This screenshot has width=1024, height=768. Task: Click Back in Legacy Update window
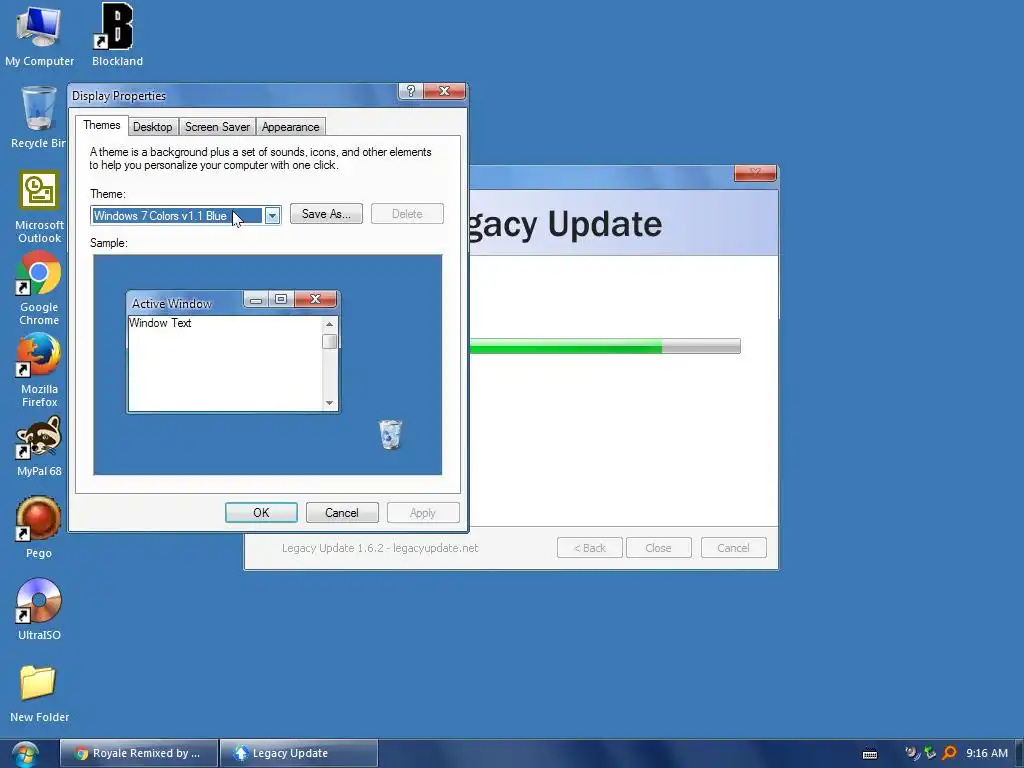tap(590, 548)
